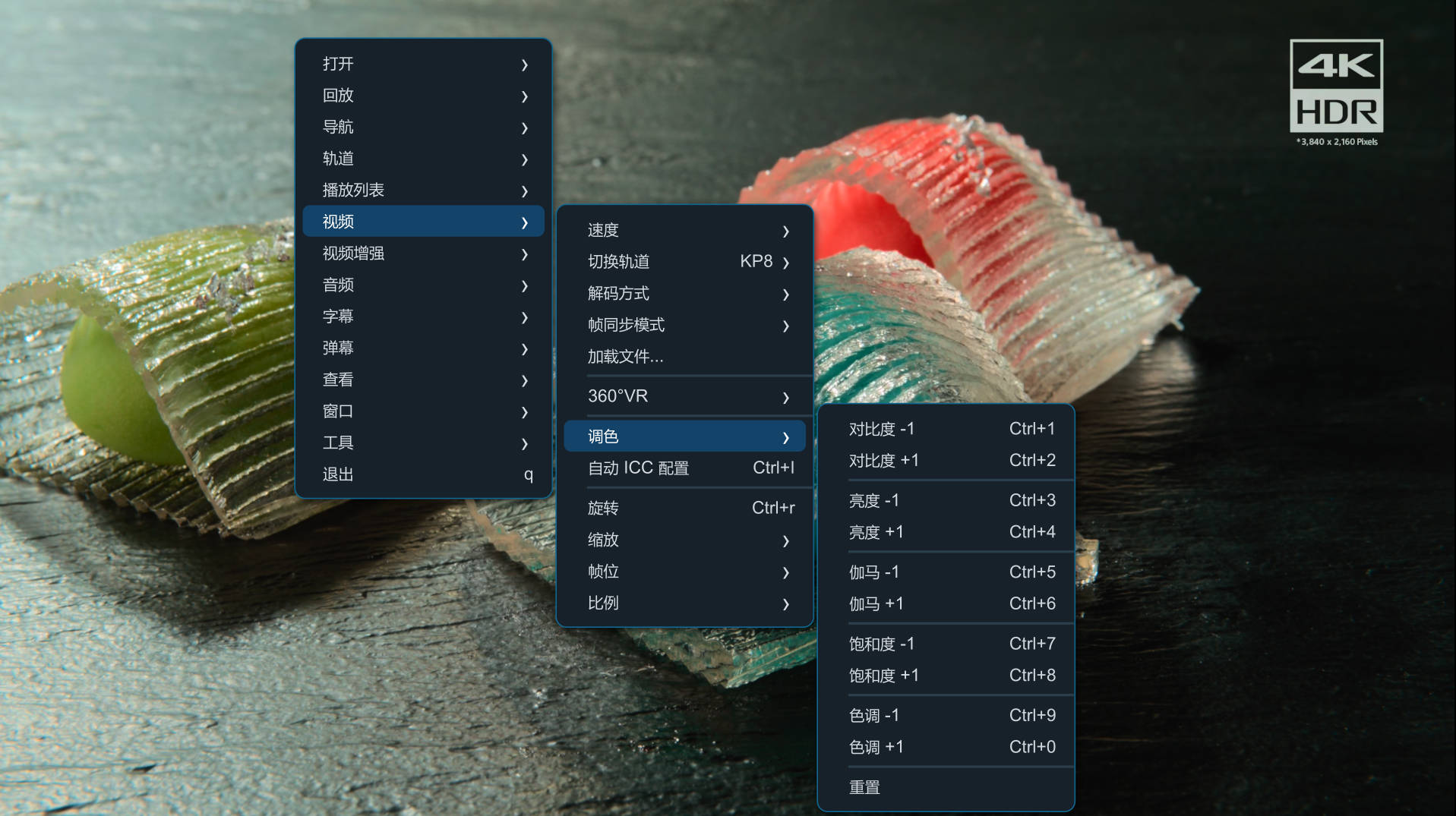Open the 回放 submenu

click(423, 96)
